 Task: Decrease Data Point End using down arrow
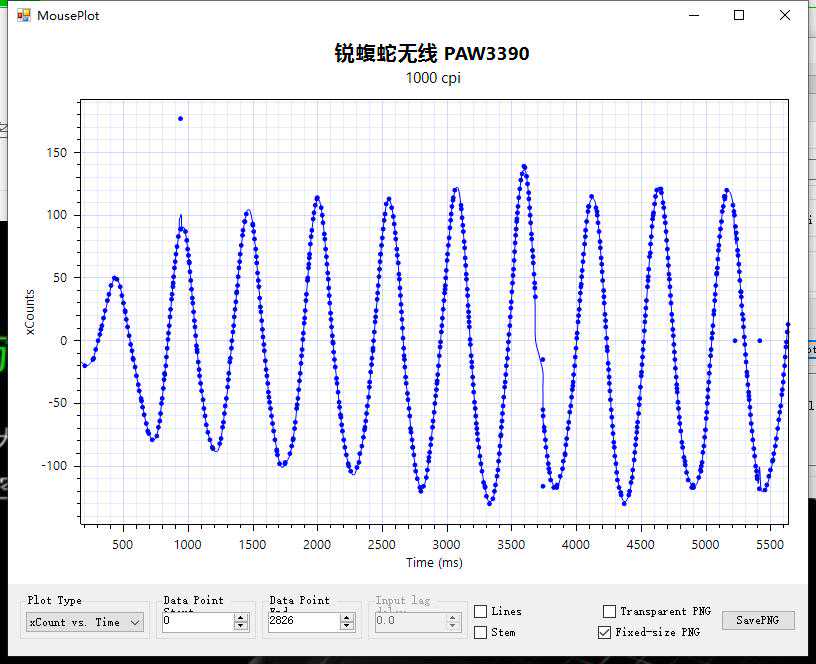[x=346, y=626]
